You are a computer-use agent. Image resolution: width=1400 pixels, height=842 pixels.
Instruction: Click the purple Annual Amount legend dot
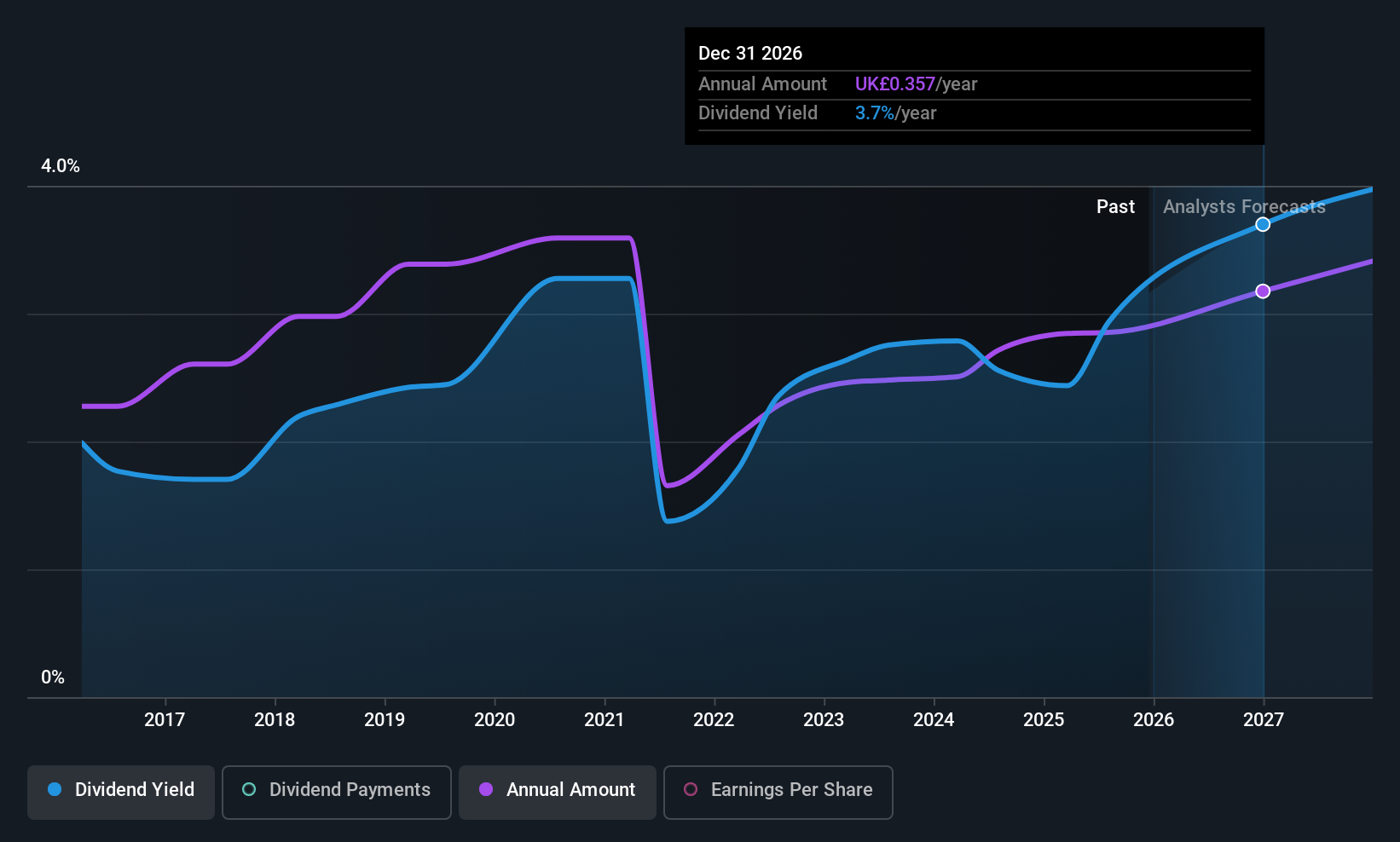pos(485,790)
